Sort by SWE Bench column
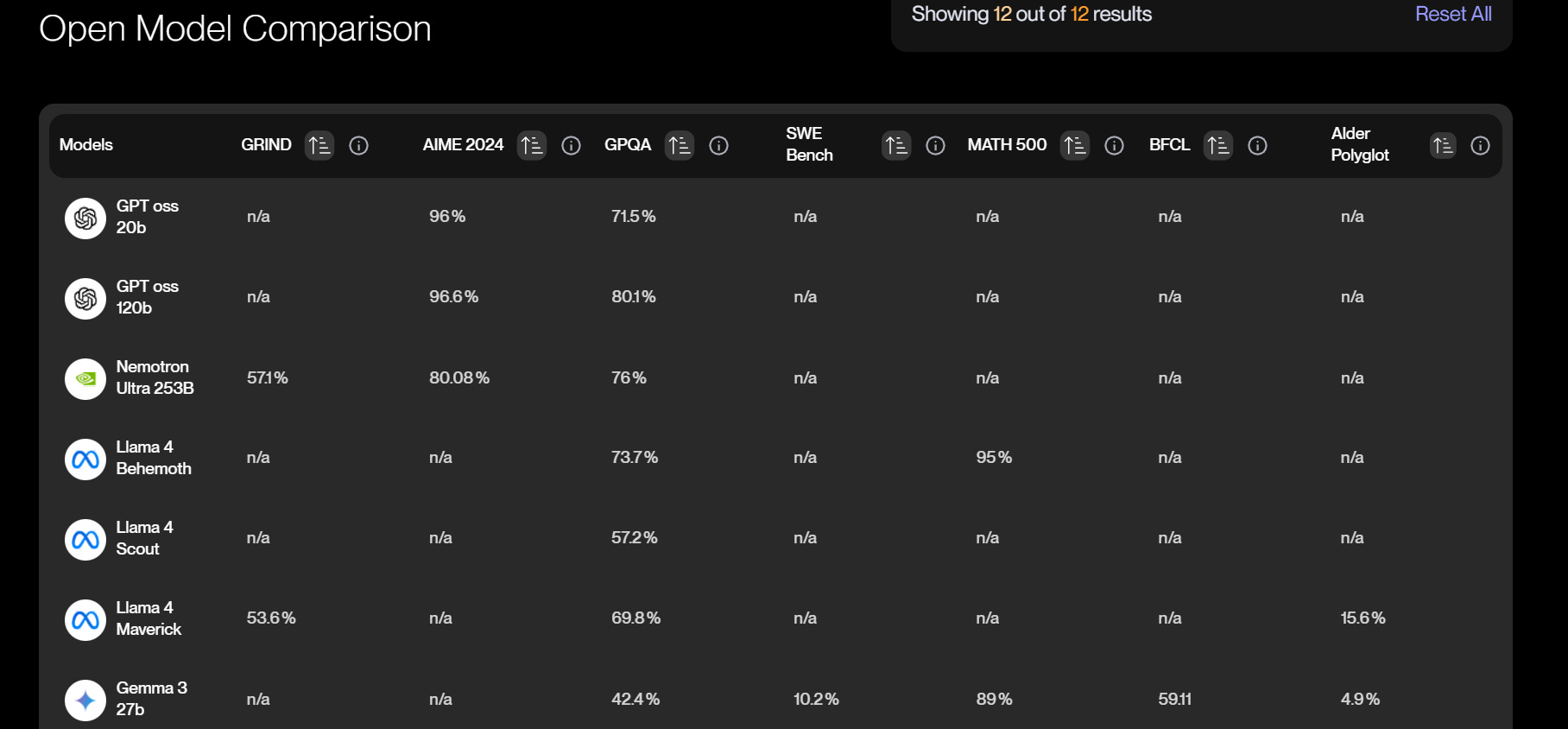Image resolution: width=1568 pixels, height=729 pixels. tap(896, 145)
